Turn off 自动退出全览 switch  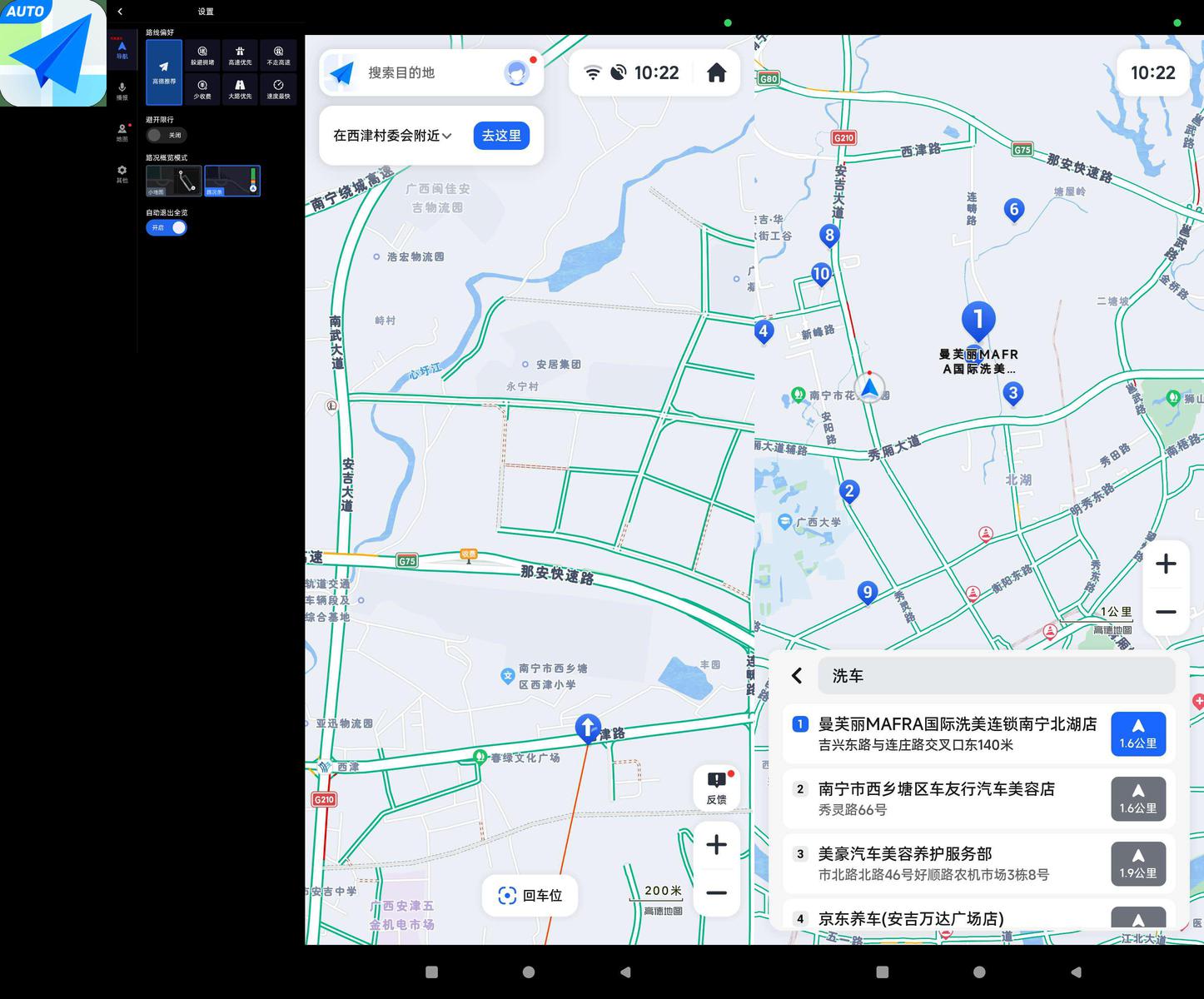tap(167, 227)
